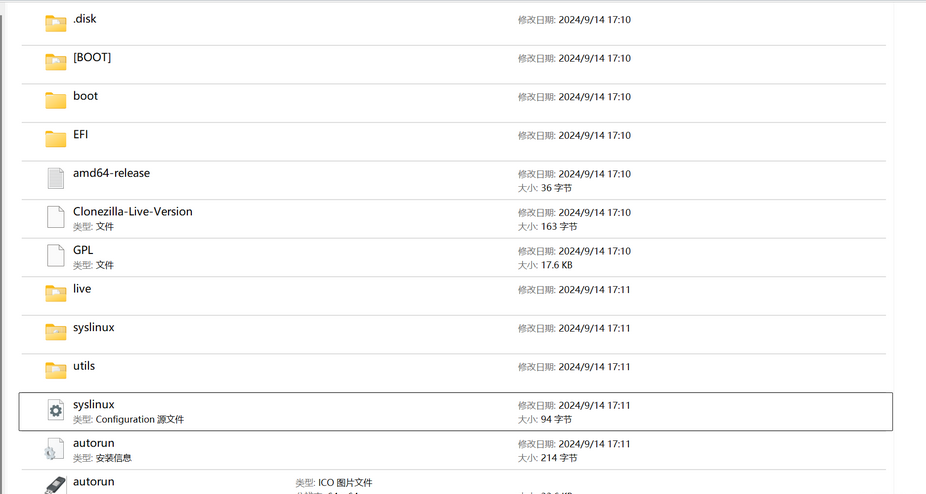
Task: Click the live folder name
Action: click(x=82, y=288)
